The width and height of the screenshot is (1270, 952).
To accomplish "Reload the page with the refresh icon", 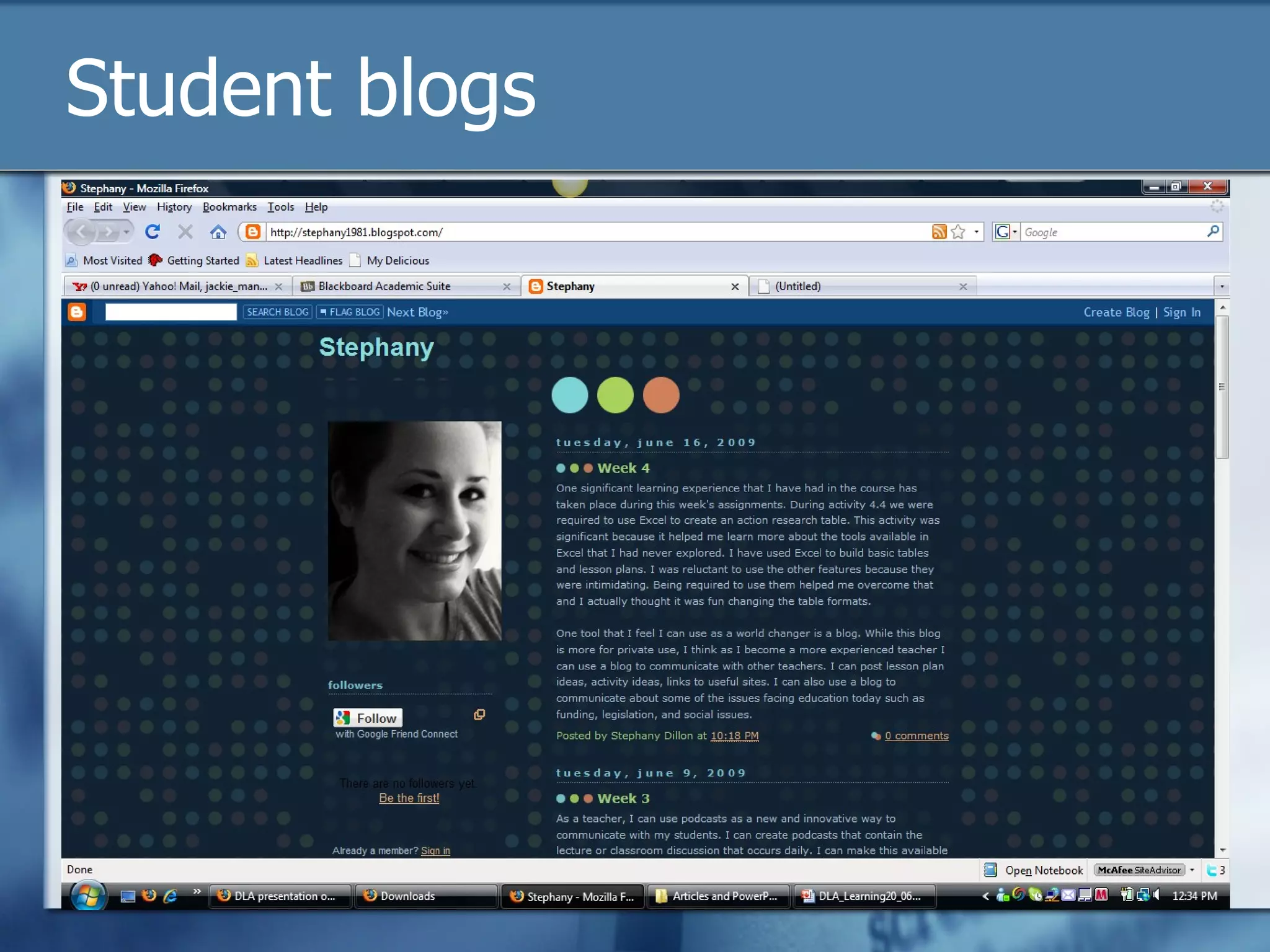I will (153, 232).
